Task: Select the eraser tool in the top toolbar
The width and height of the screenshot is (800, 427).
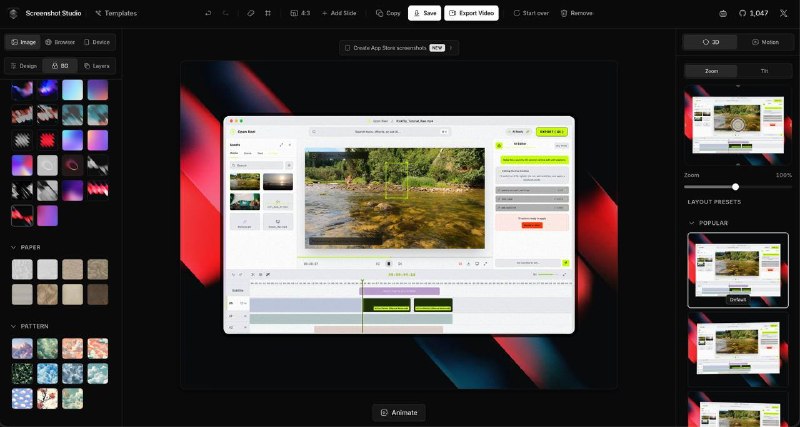Action: (x=250, y=13)
